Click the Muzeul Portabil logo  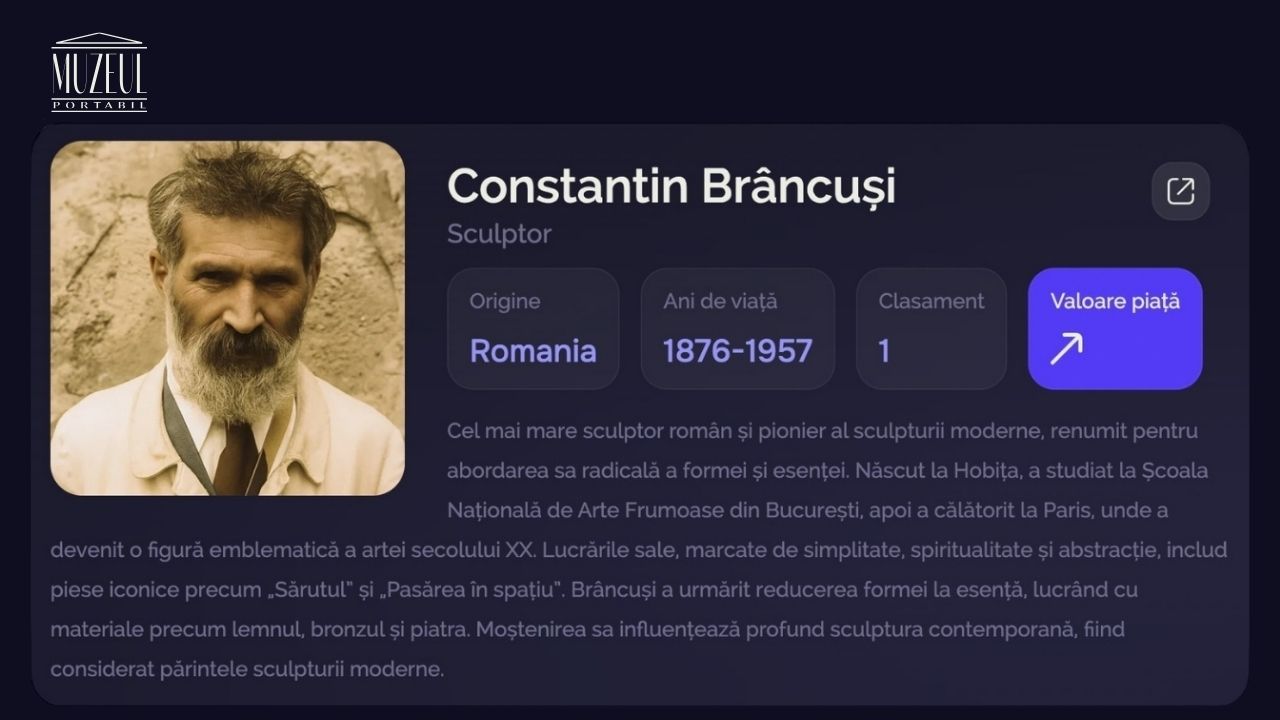[99, 72]
